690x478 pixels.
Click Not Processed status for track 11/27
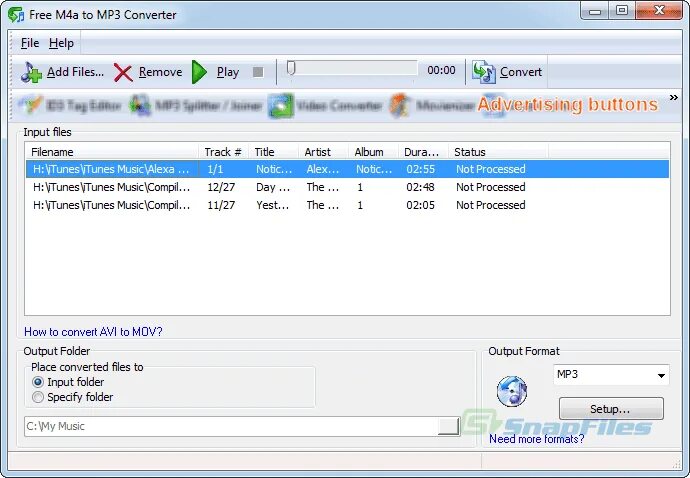[491, 206]
